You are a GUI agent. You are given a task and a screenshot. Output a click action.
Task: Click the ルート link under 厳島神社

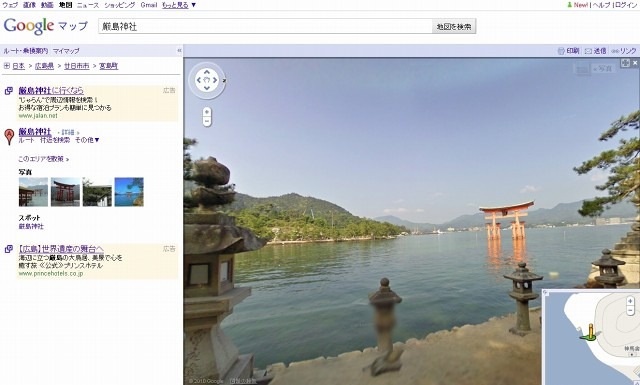pyautogui.click(x=26, y=140)
